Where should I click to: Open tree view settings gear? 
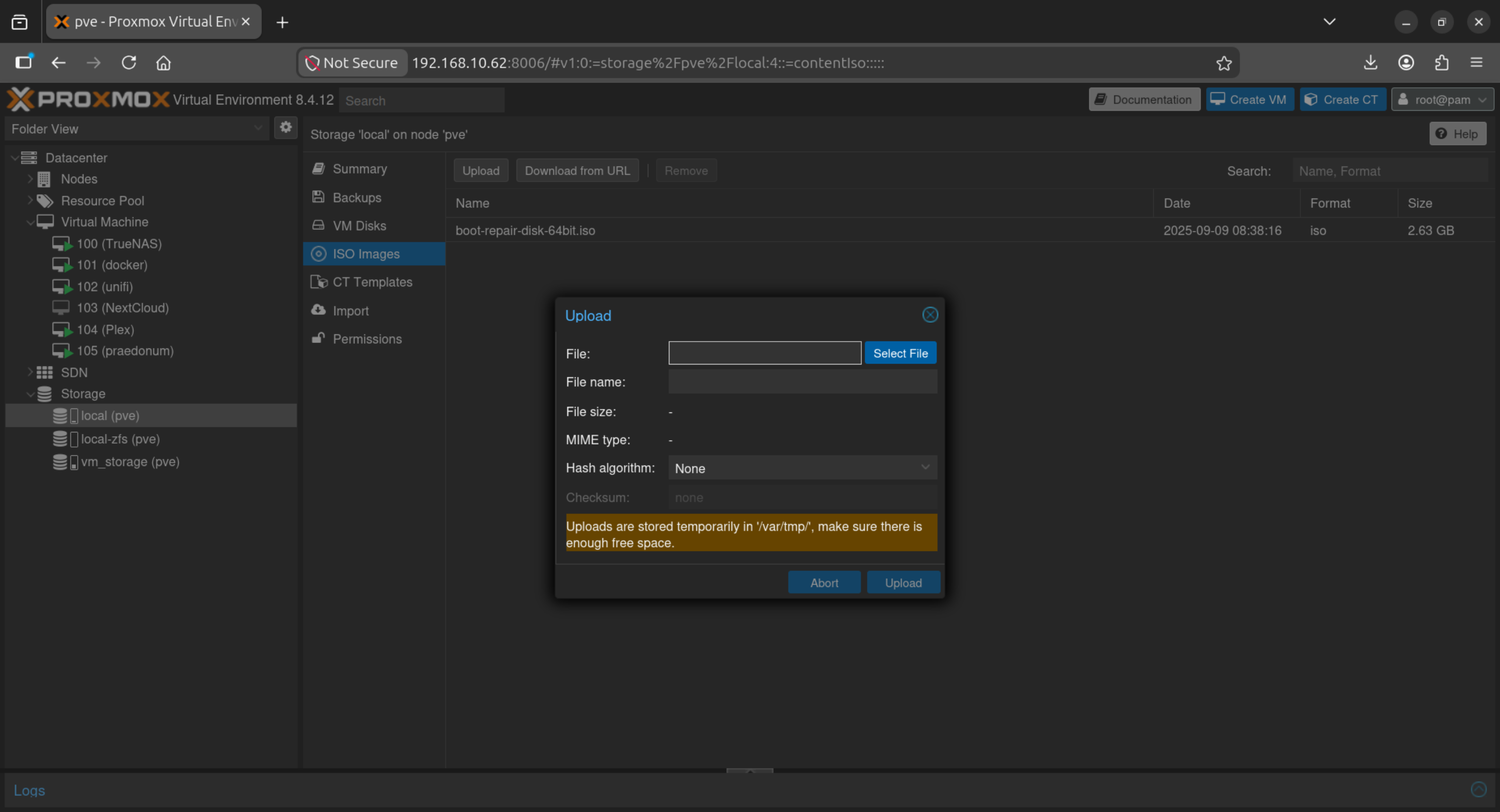[x=285, y=127]
